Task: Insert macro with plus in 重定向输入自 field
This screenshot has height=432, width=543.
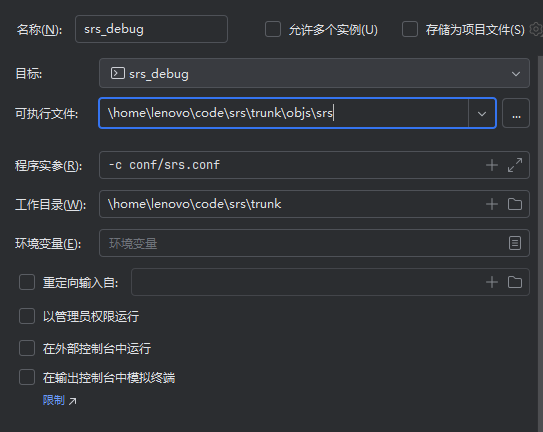Action: coord(491,282)
